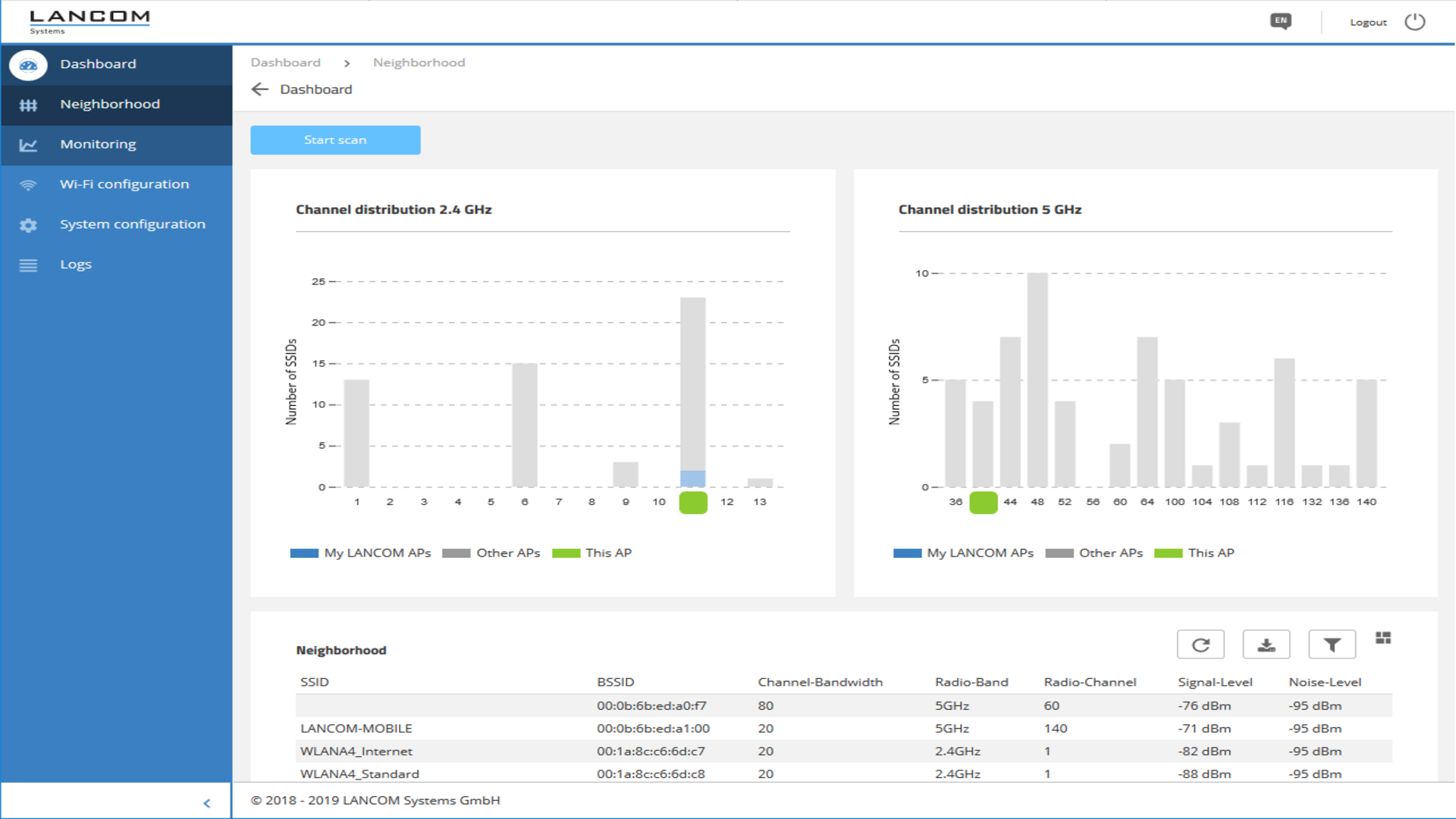Image resolution: width=1456 pixels, height=819 pixels.
Task: Open the EN language selector bubble
Action: pyautogui.click(x=1281, y=21)
